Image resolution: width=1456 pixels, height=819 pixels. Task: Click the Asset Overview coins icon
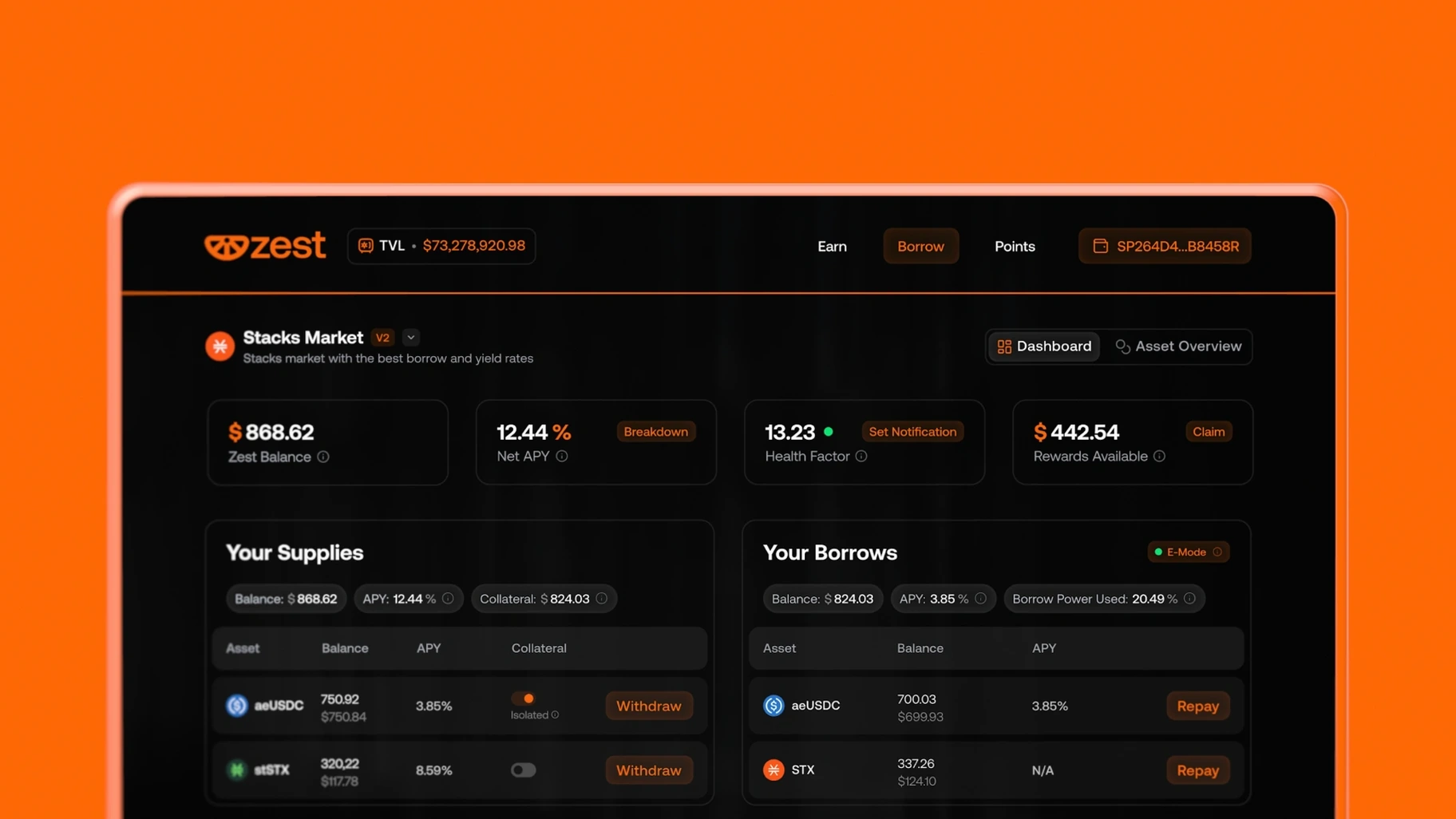point(1122,346)
